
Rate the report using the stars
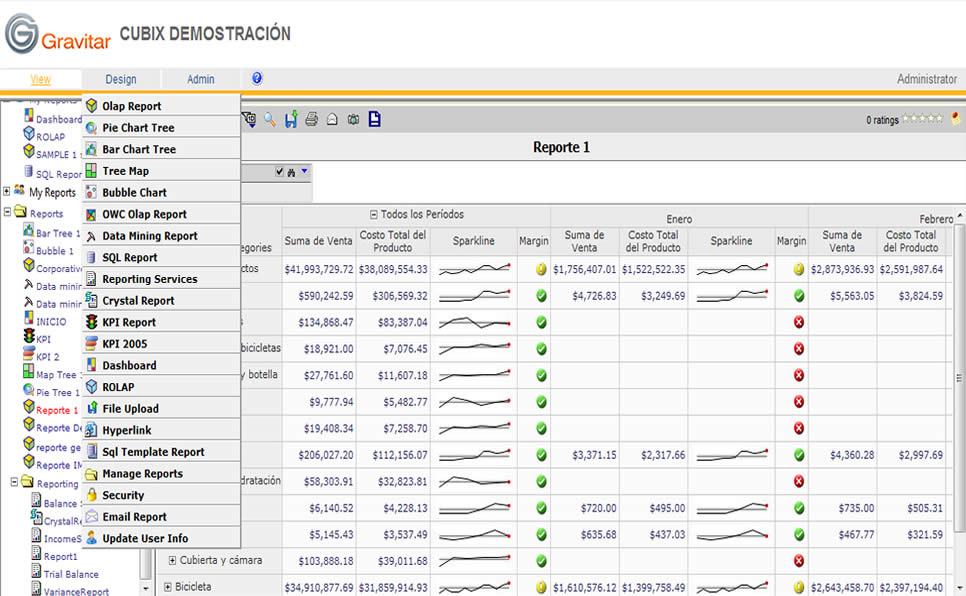pyautogui.click(x=922, y=118)
